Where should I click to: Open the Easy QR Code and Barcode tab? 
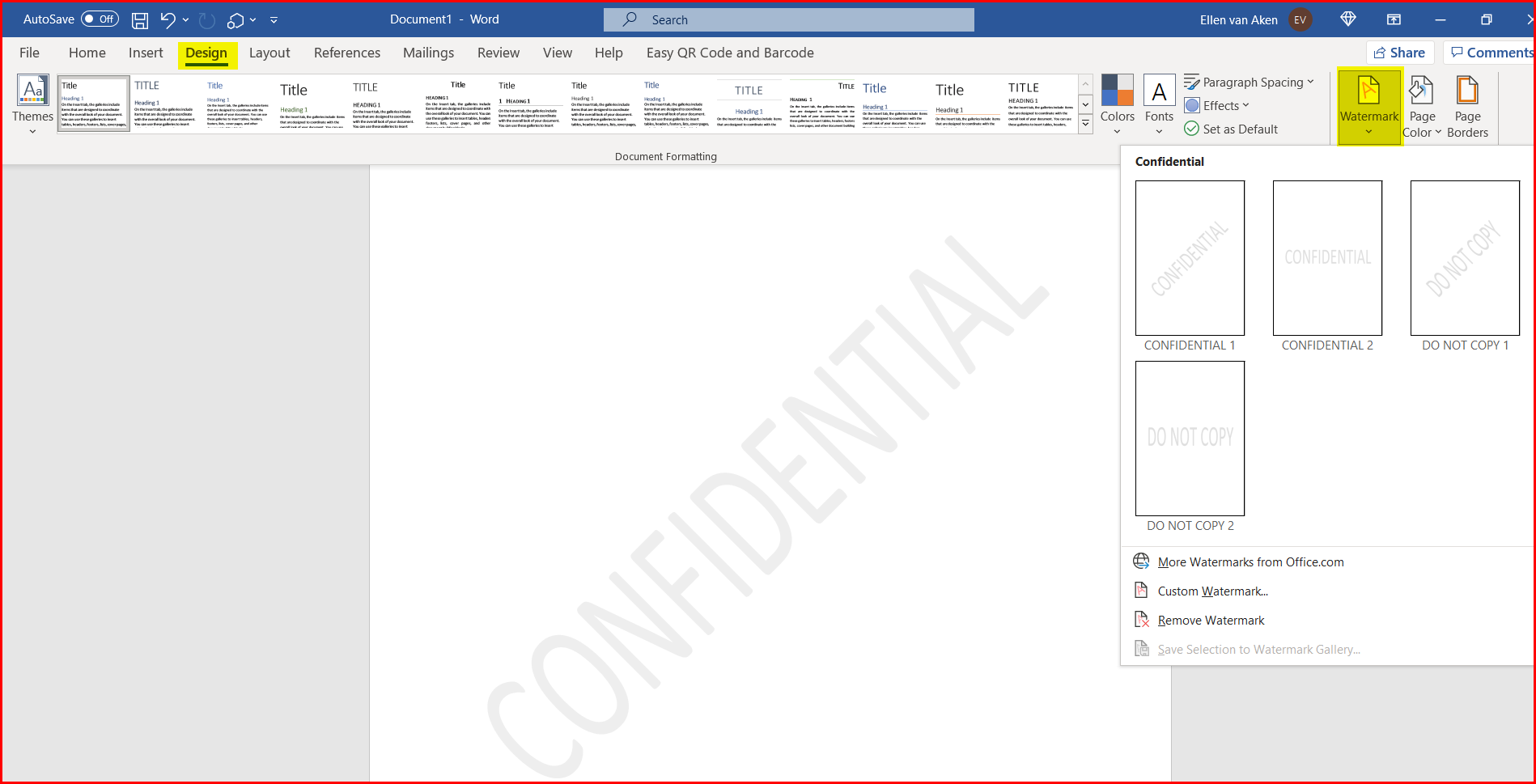point(729,53)
